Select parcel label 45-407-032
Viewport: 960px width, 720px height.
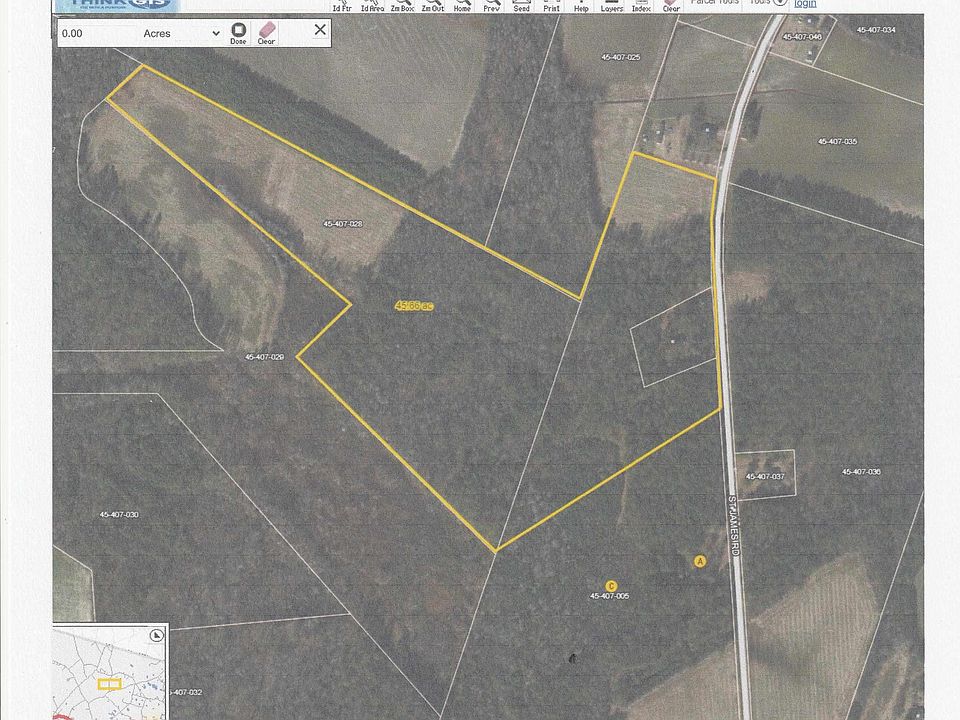(x=184, y=692)
